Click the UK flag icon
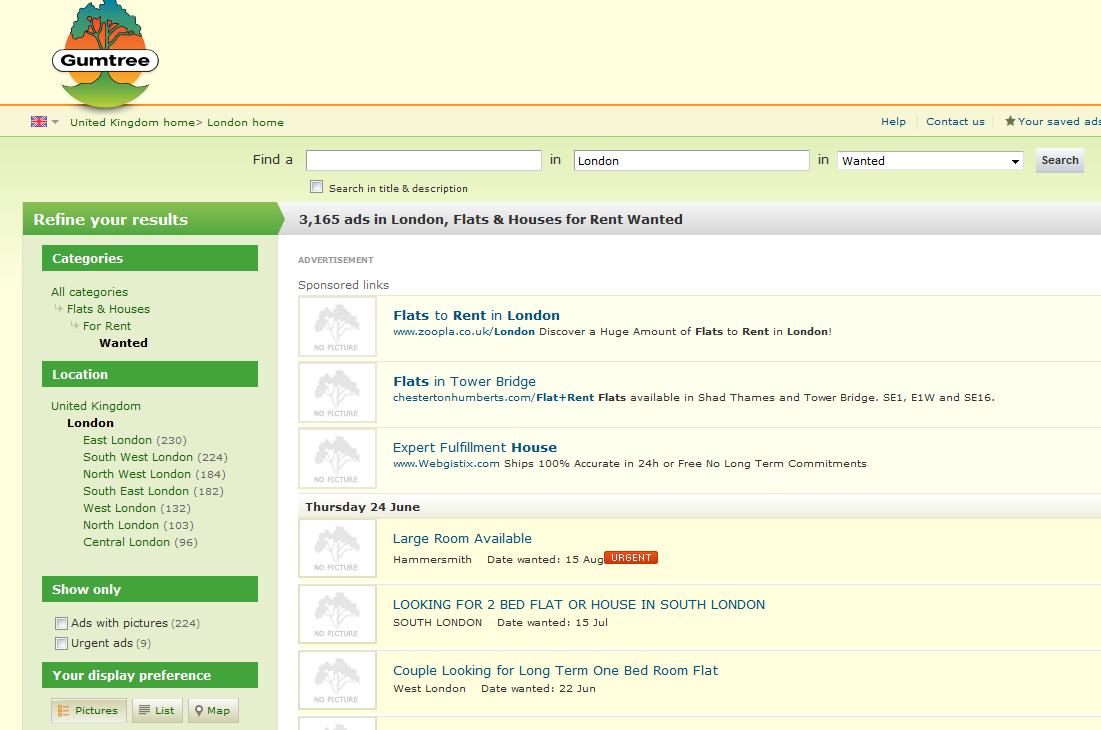The width and height of the screenshot is (1101, 730). (39, 122)
